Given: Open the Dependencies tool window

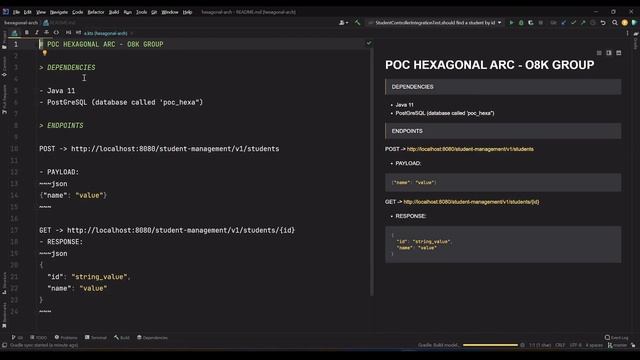Looking at the screenshot, I should [x=152, y=338].
